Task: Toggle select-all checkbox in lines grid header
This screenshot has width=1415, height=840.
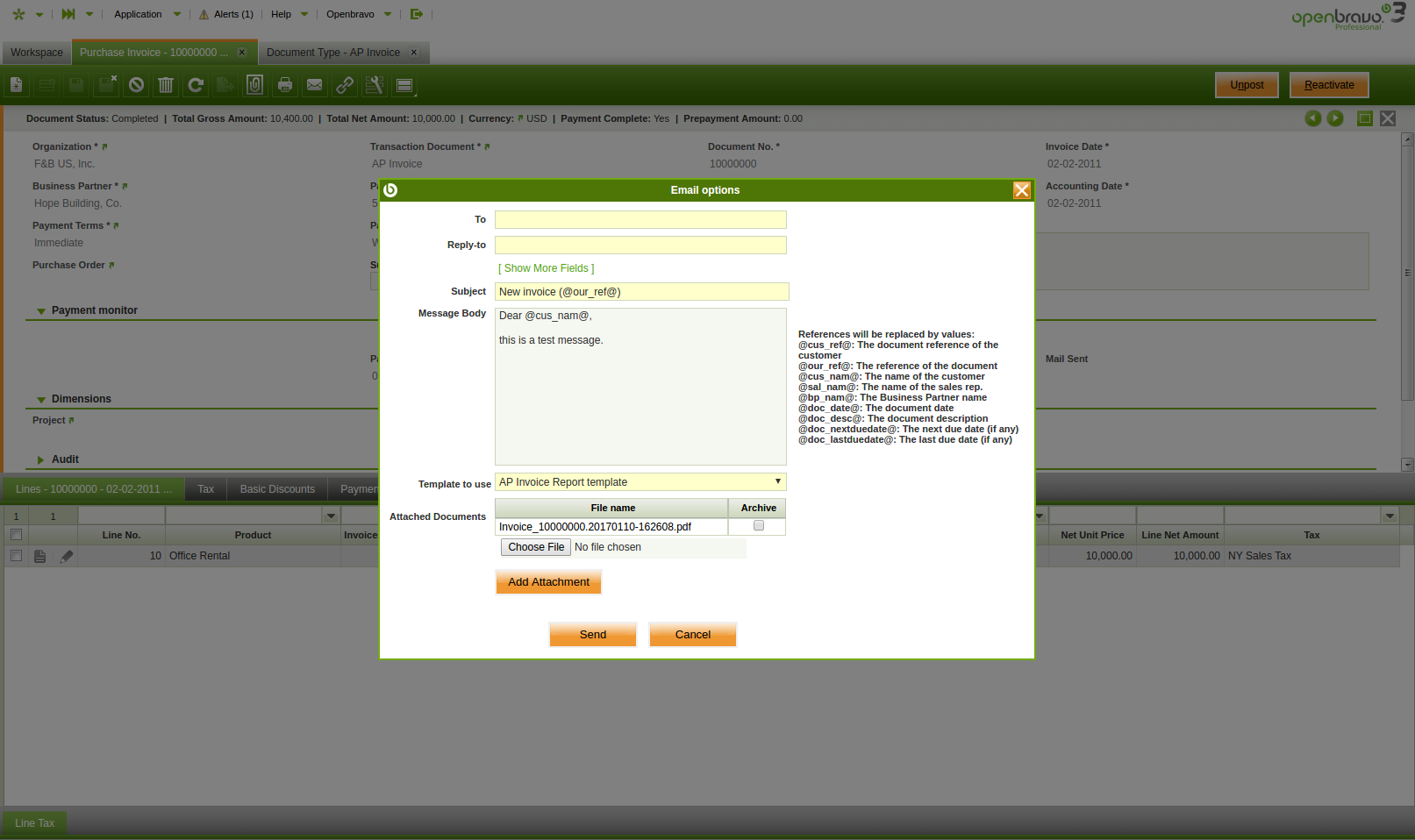Action: pos(16,535)
